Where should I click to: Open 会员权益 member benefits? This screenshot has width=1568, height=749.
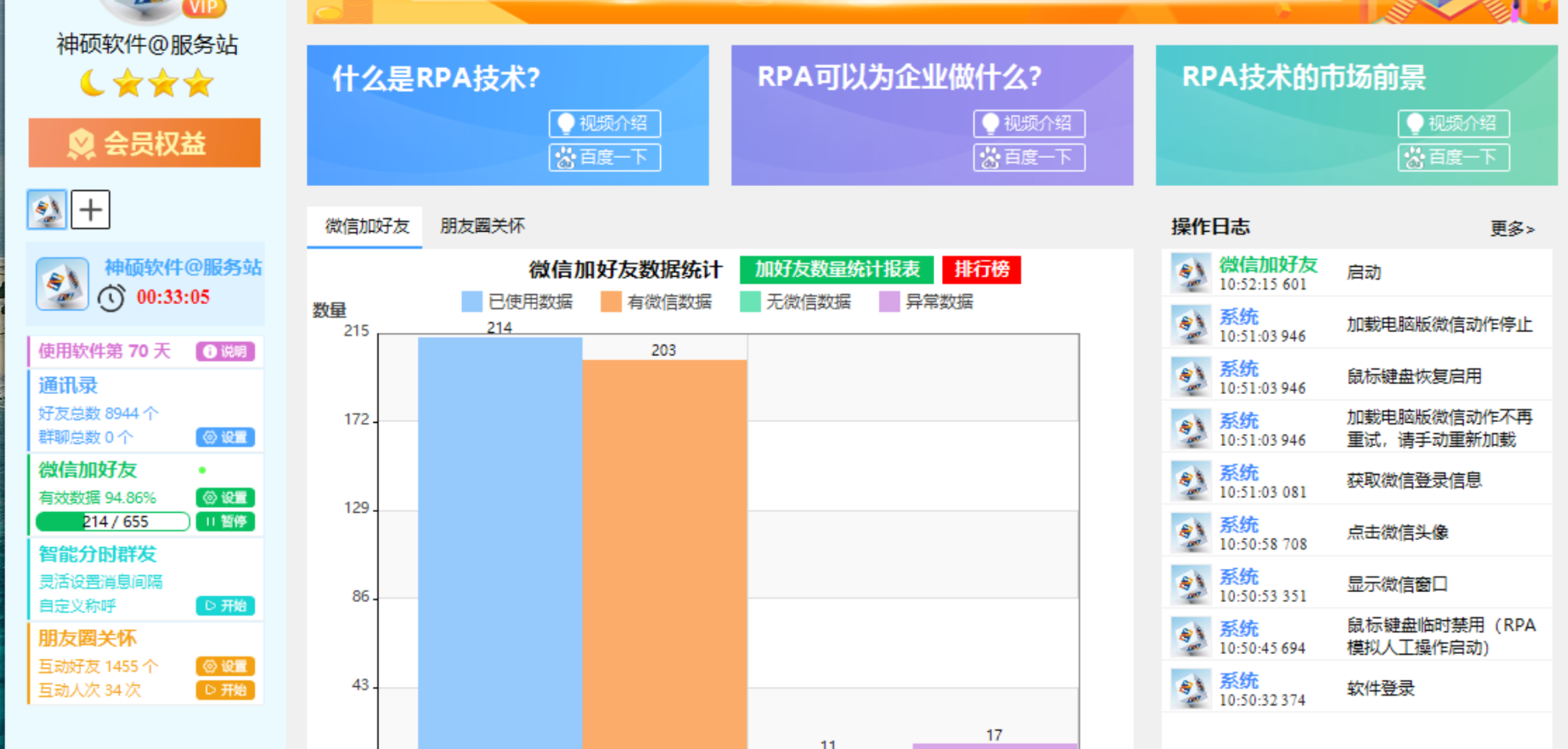point(144,143)
